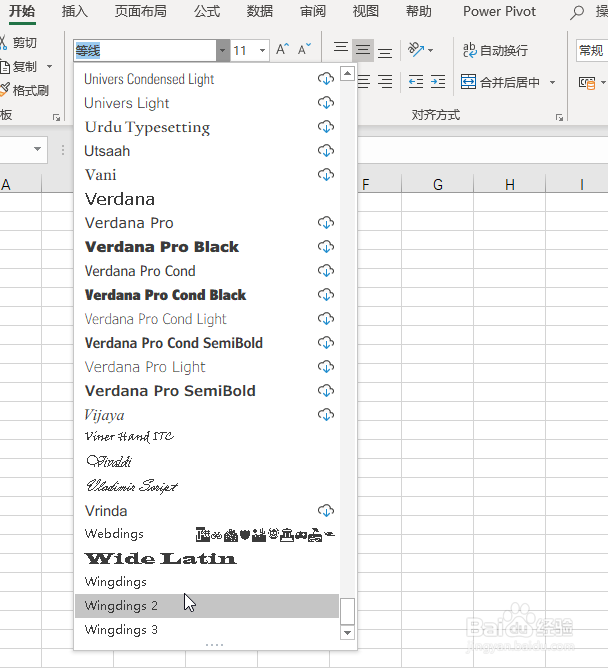Open the number format 常规 dropdown

tap(592, 51)
